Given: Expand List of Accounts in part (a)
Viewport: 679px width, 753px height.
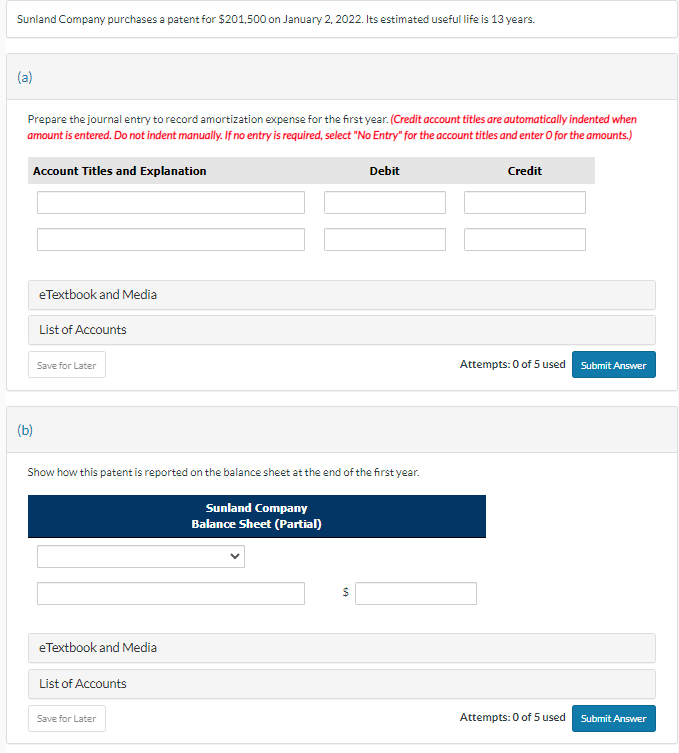Looking at the screenshot, I should coord(341,330).
